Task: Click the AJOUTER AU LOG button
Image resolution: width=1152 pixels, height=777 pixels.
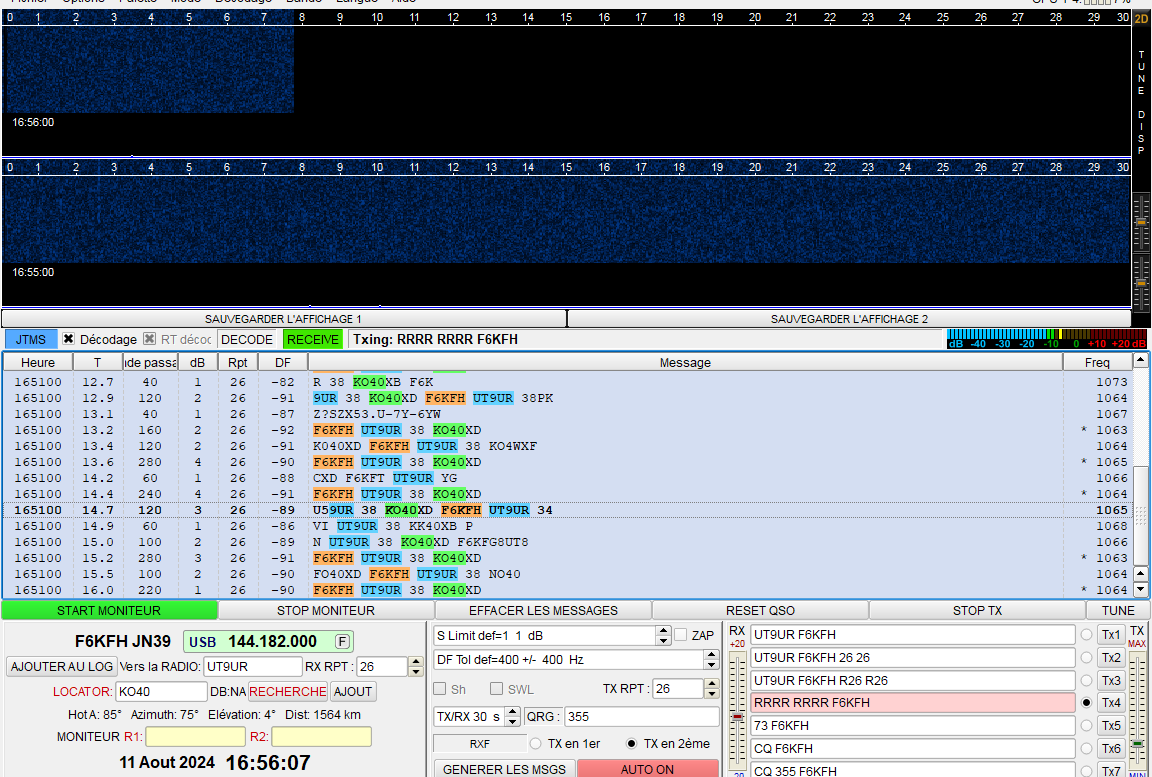Action: [x=60, y=667]
